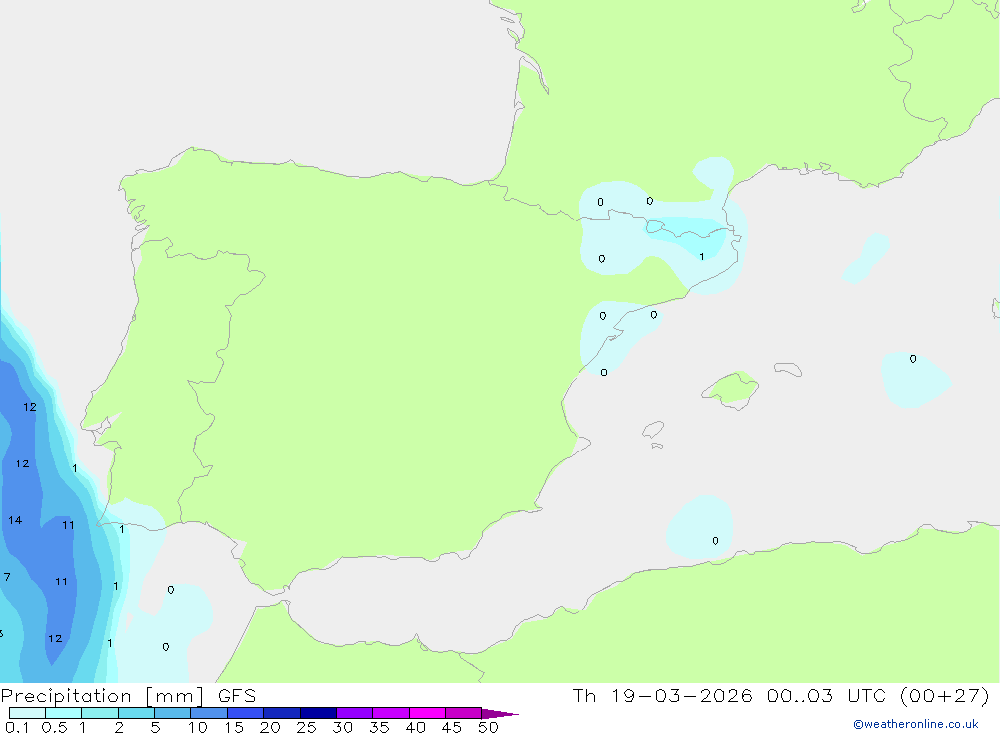Screen dimensions: 1000x733
Task: Click the '1' value on the Catalan coast
Action: point(702,256)
